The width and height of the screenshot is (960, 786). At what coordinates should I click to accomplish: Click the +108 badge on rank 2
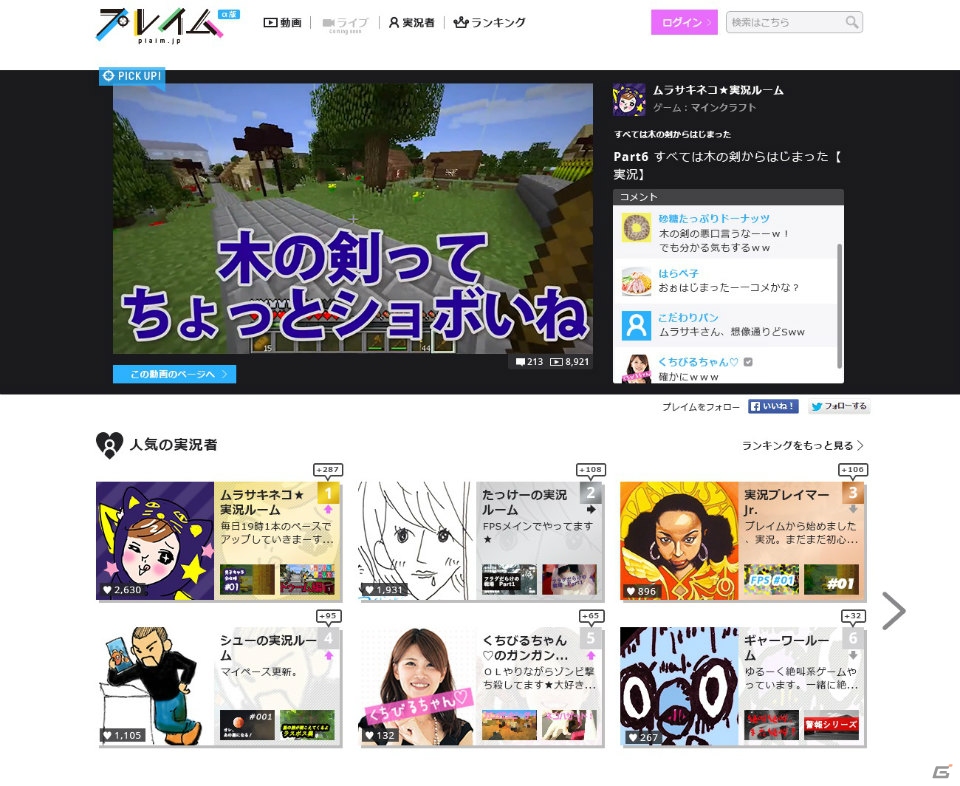(x=590, y=470)
